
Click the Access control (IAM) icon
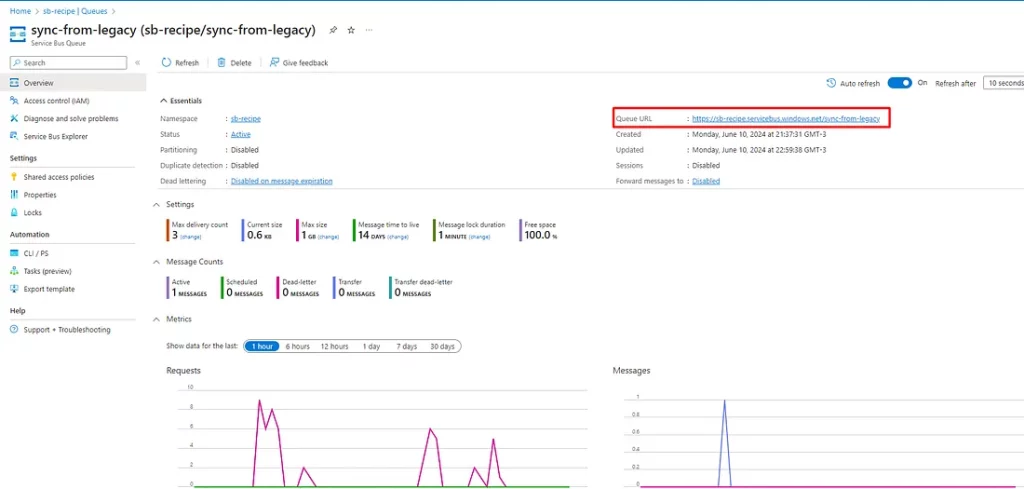tap(15, 101)
